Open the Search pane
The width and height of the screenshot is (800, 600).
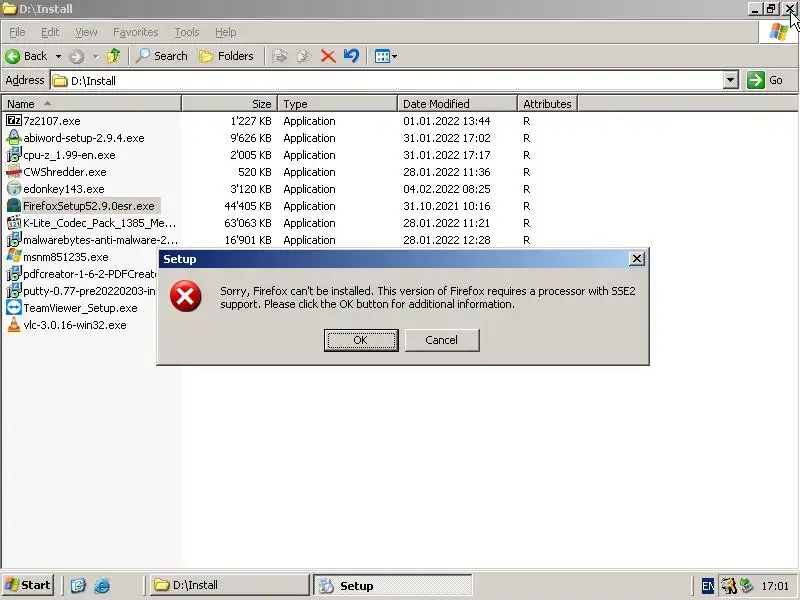[161, 56]
